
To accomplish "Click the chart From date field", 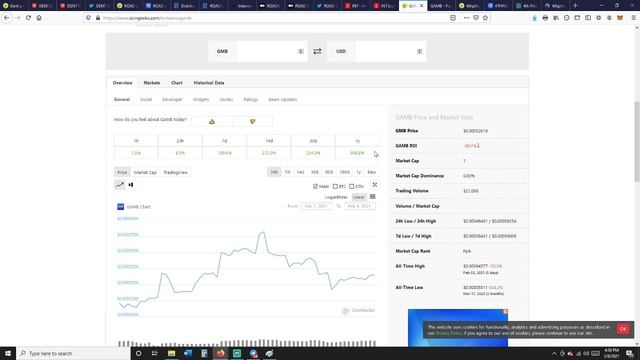I will pos(316,206).
